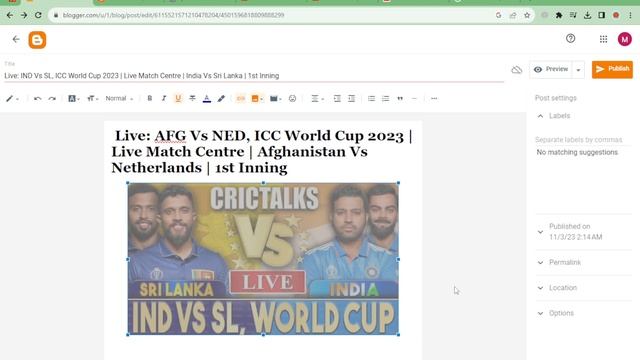This screenshot has height=360, width=640.
Task: Open the text alignment dropdown
Action: click(x=317, y=98)
